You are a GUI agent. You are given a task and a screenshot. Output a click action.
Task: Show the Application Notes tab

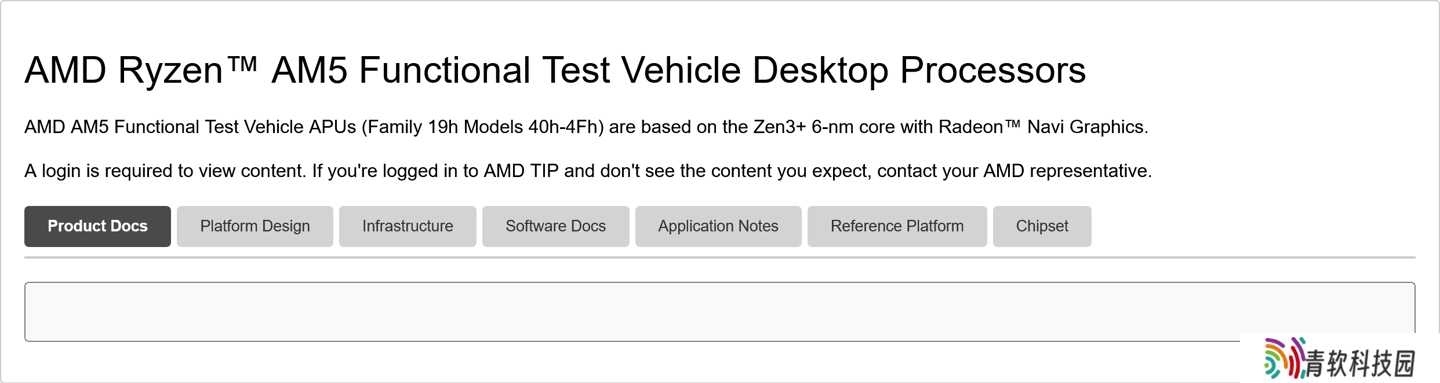pos(718,226)
